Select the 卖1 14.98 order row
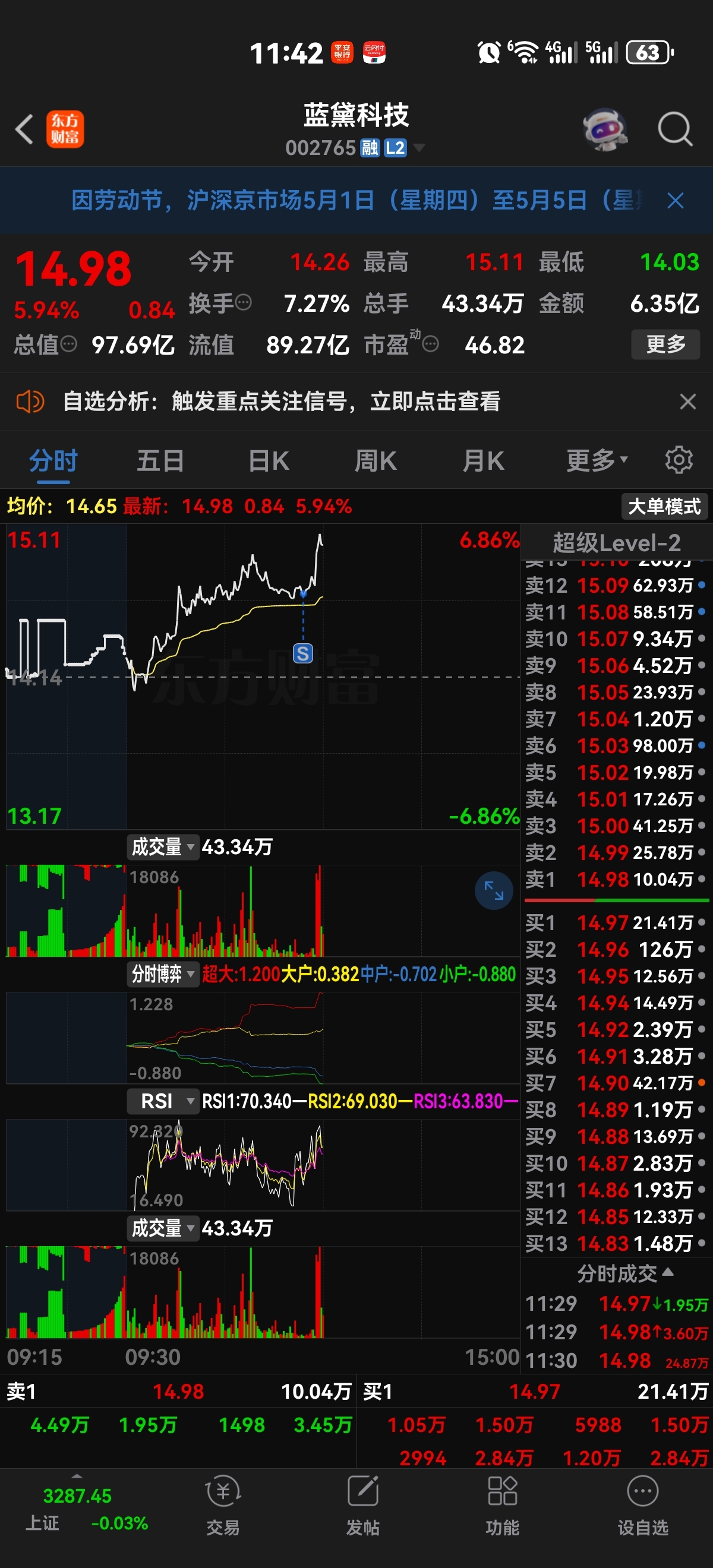Viewport: 713px width, 1568px height. 616,879
